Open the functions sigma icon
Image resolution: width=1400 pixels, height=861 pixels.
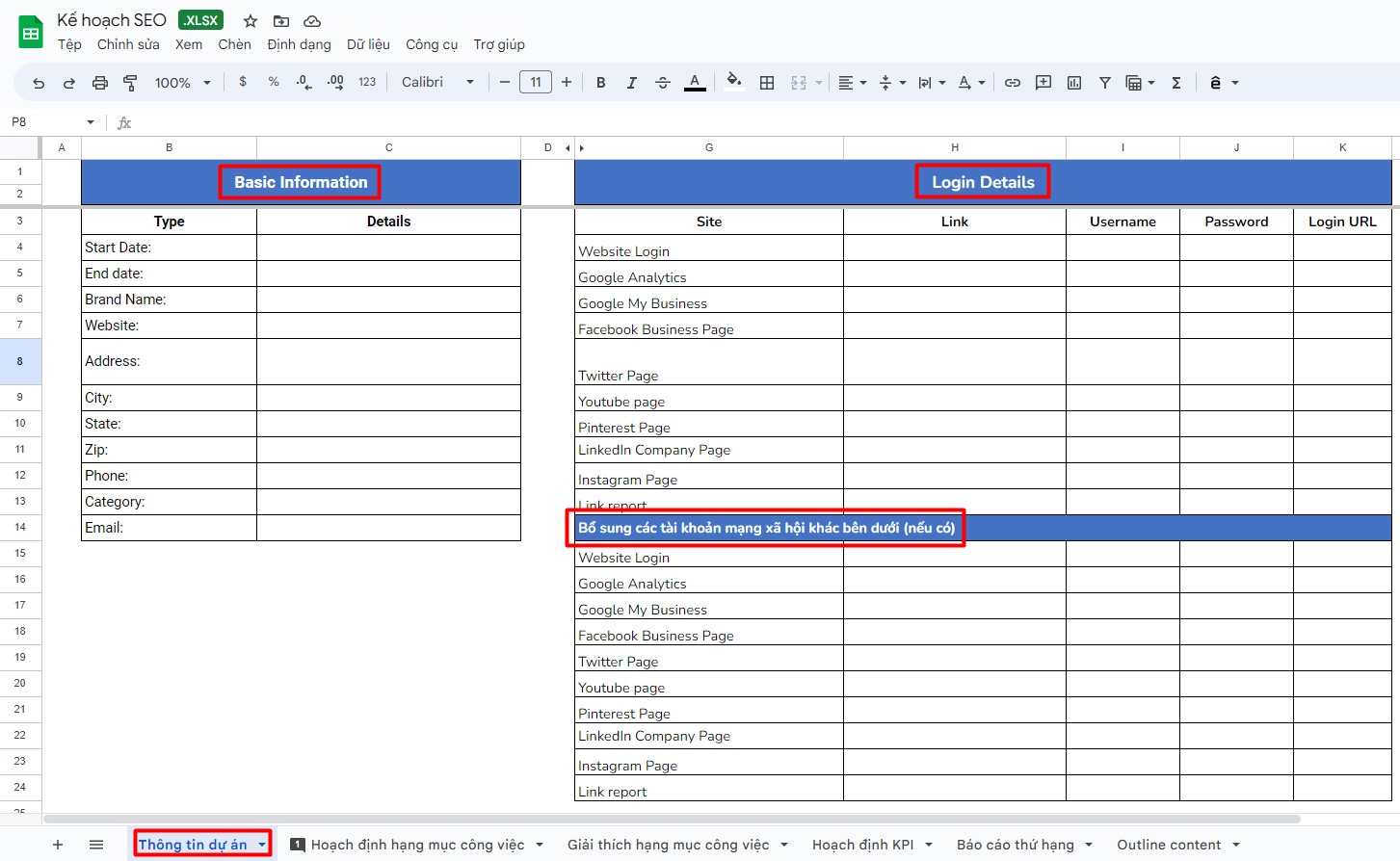(x=1175, y=83)
